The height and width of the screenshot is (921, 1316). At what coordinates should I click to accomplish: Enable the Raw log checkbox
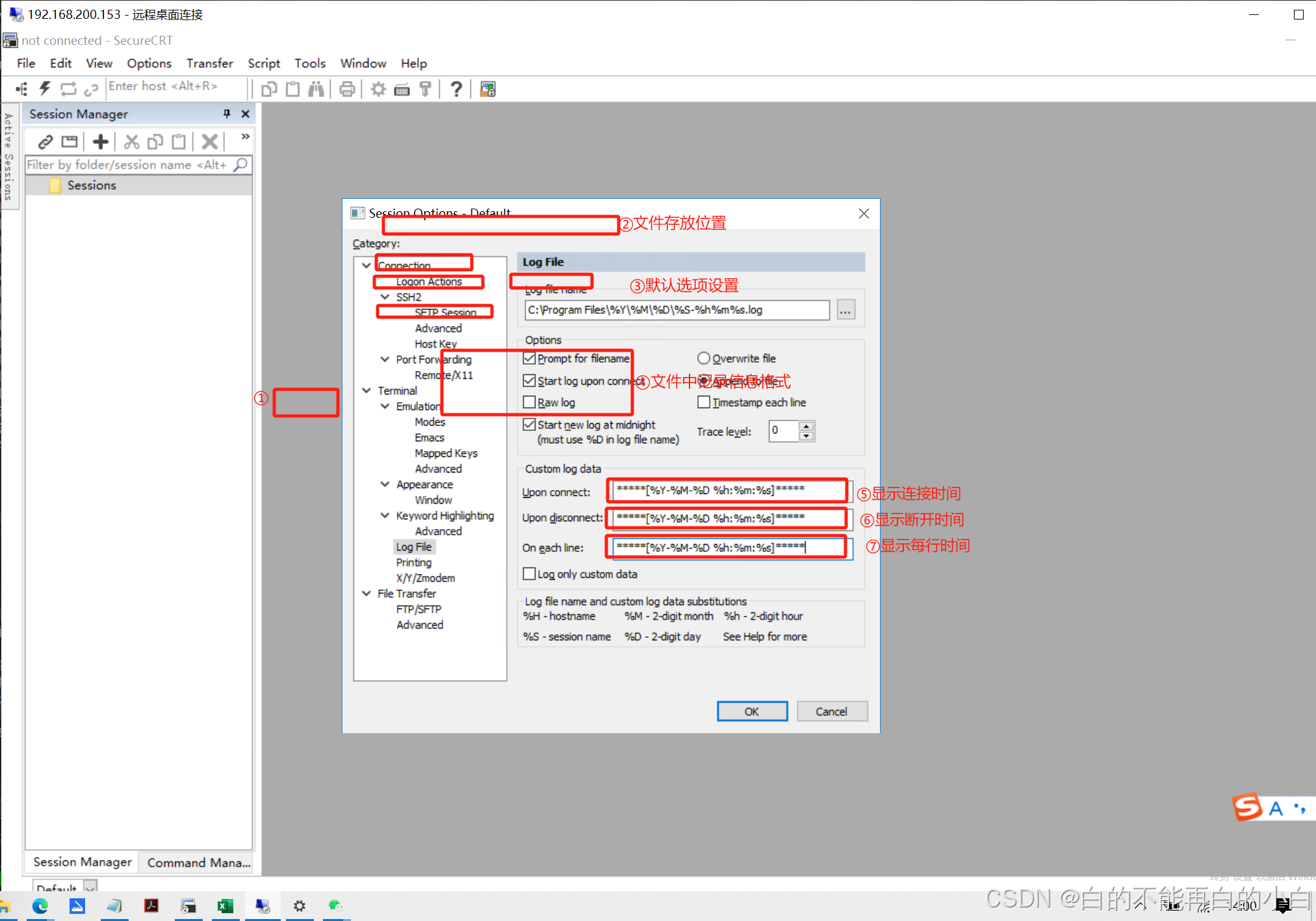(530, 402)
